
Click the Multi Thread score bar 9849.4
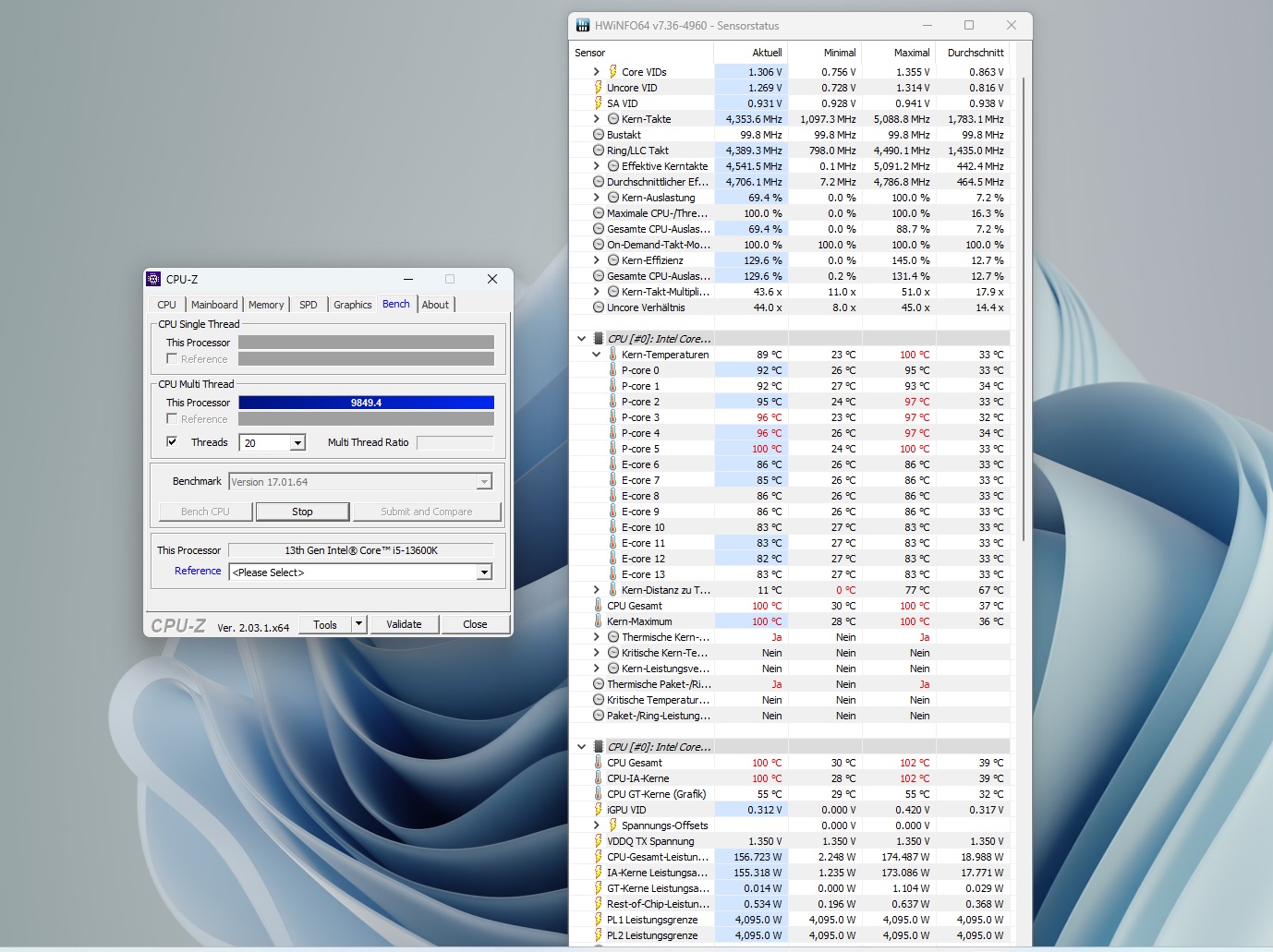click(x=366, y=403)
